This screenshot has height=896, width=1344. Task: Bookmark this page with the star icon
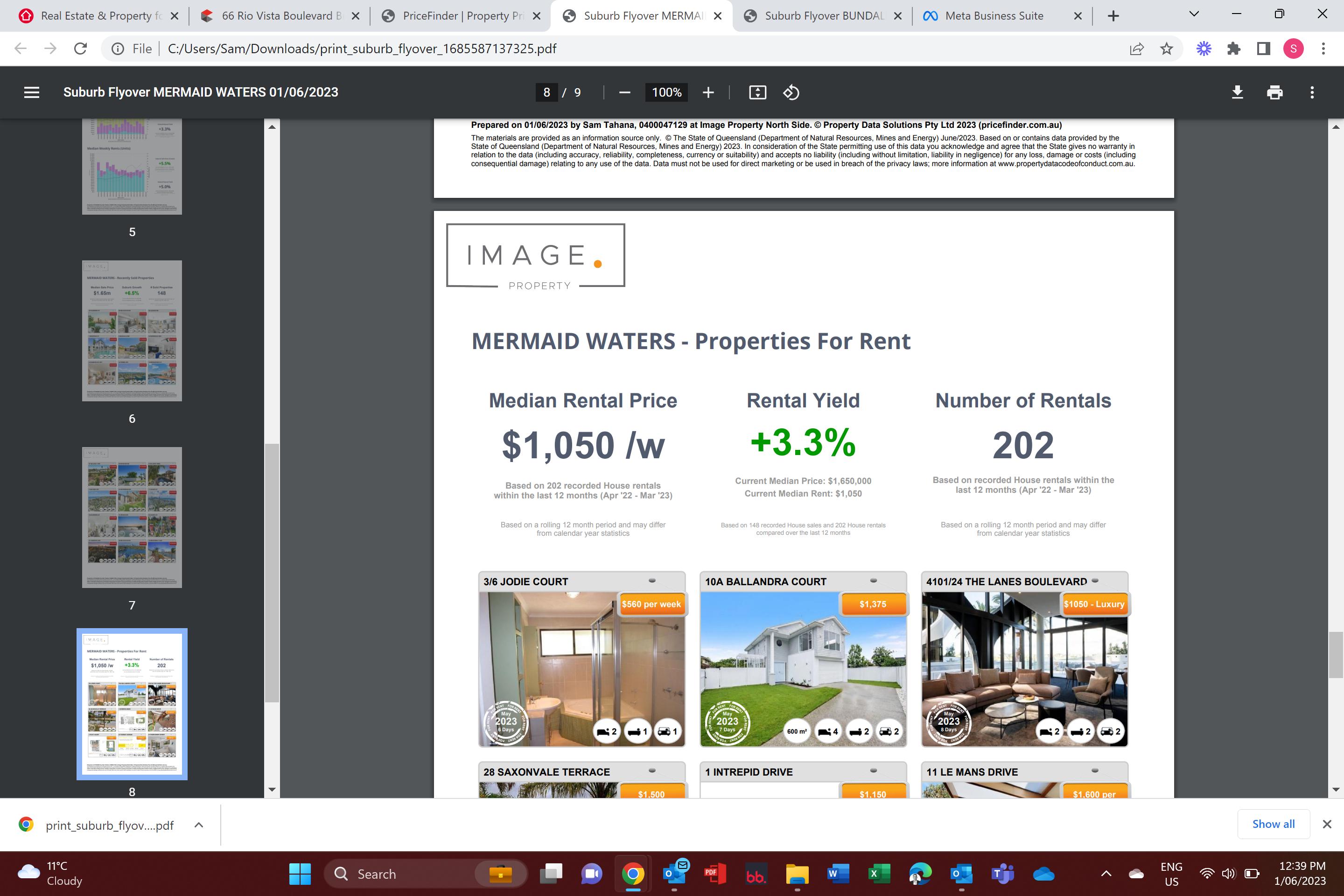(1166, 49)
